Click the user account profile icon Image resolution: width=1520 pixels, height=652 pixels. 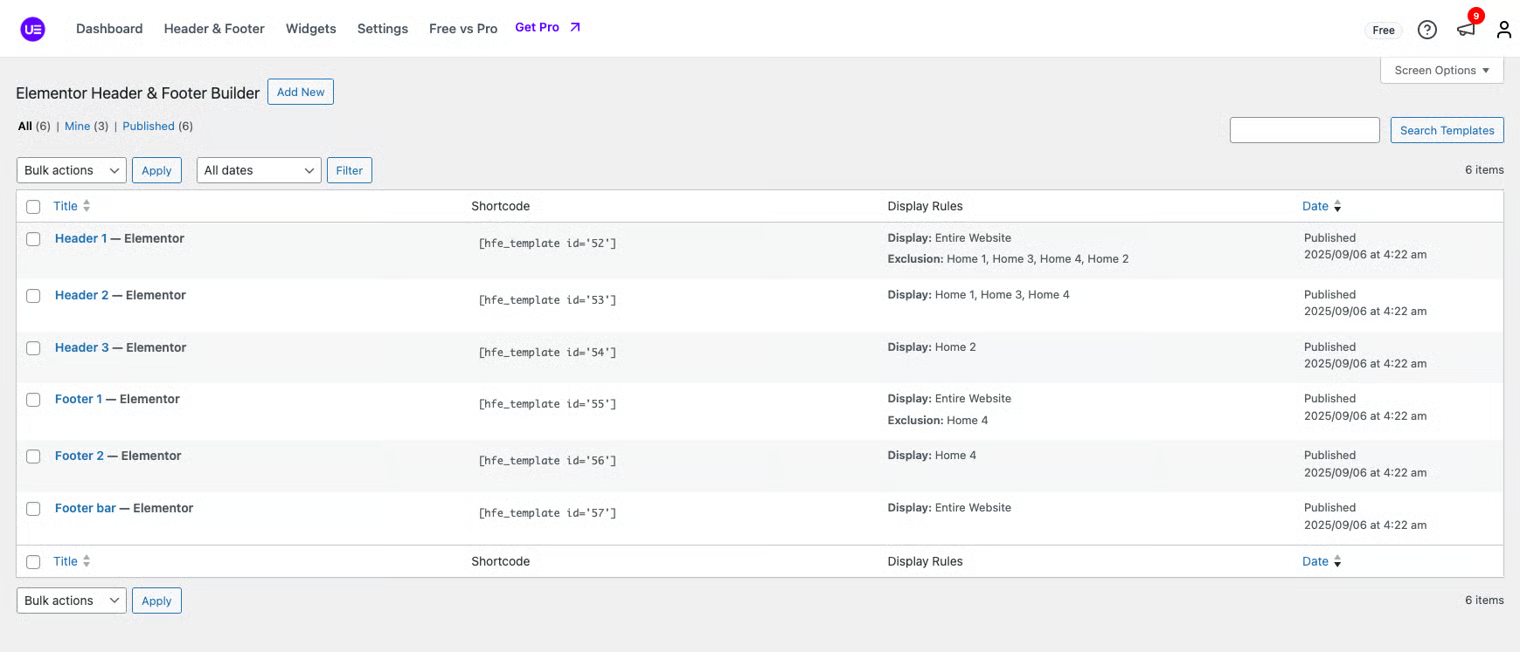tap(1503, 30)
